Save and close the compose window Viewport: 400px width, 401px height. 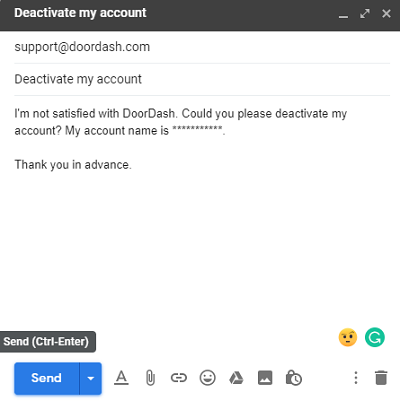tap(386, 14)
